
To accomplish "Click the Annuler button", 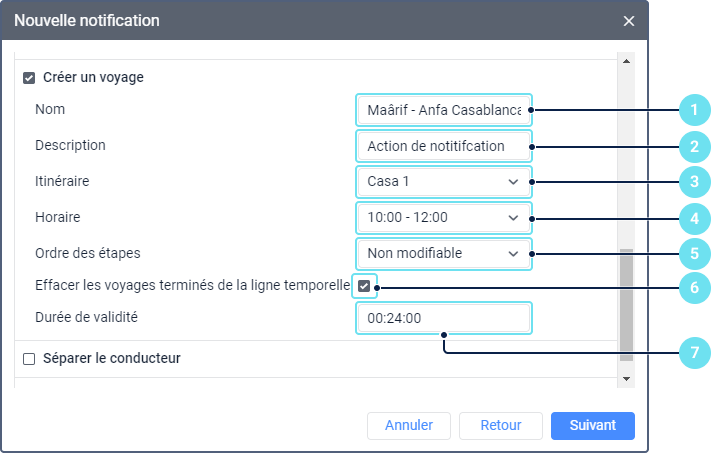I will tap(409, 426).
